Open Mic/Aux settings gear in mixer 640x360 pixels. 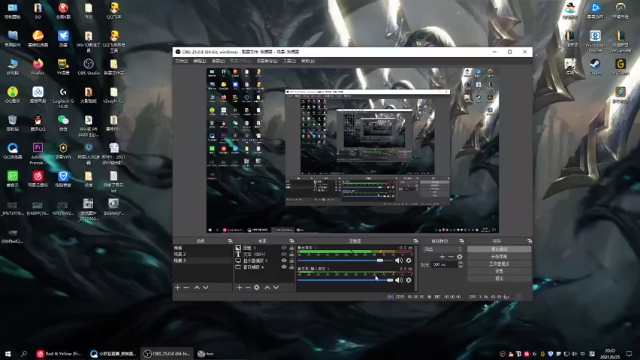point(409,280)
